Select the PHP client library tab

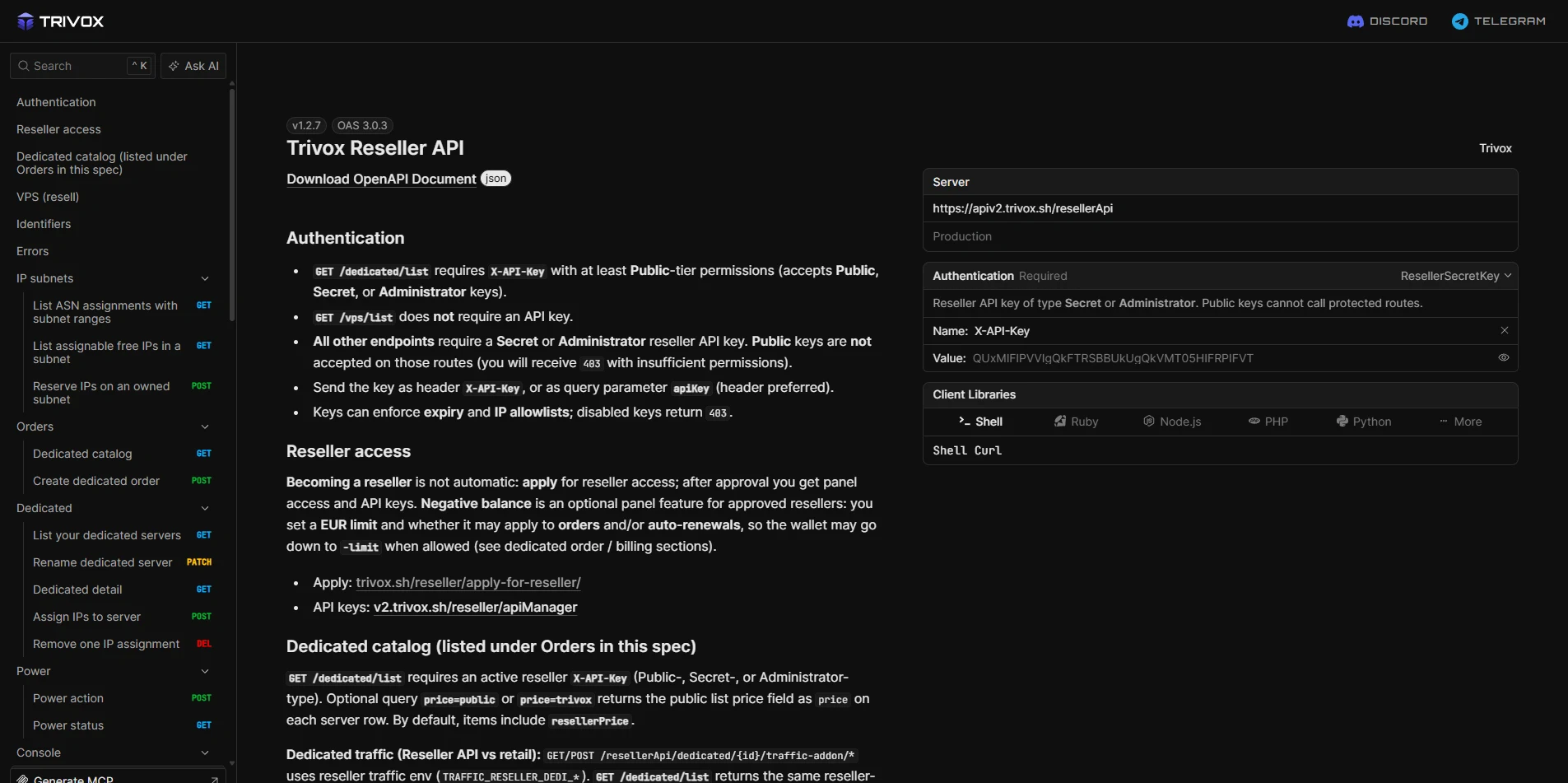pos(1268,422)
